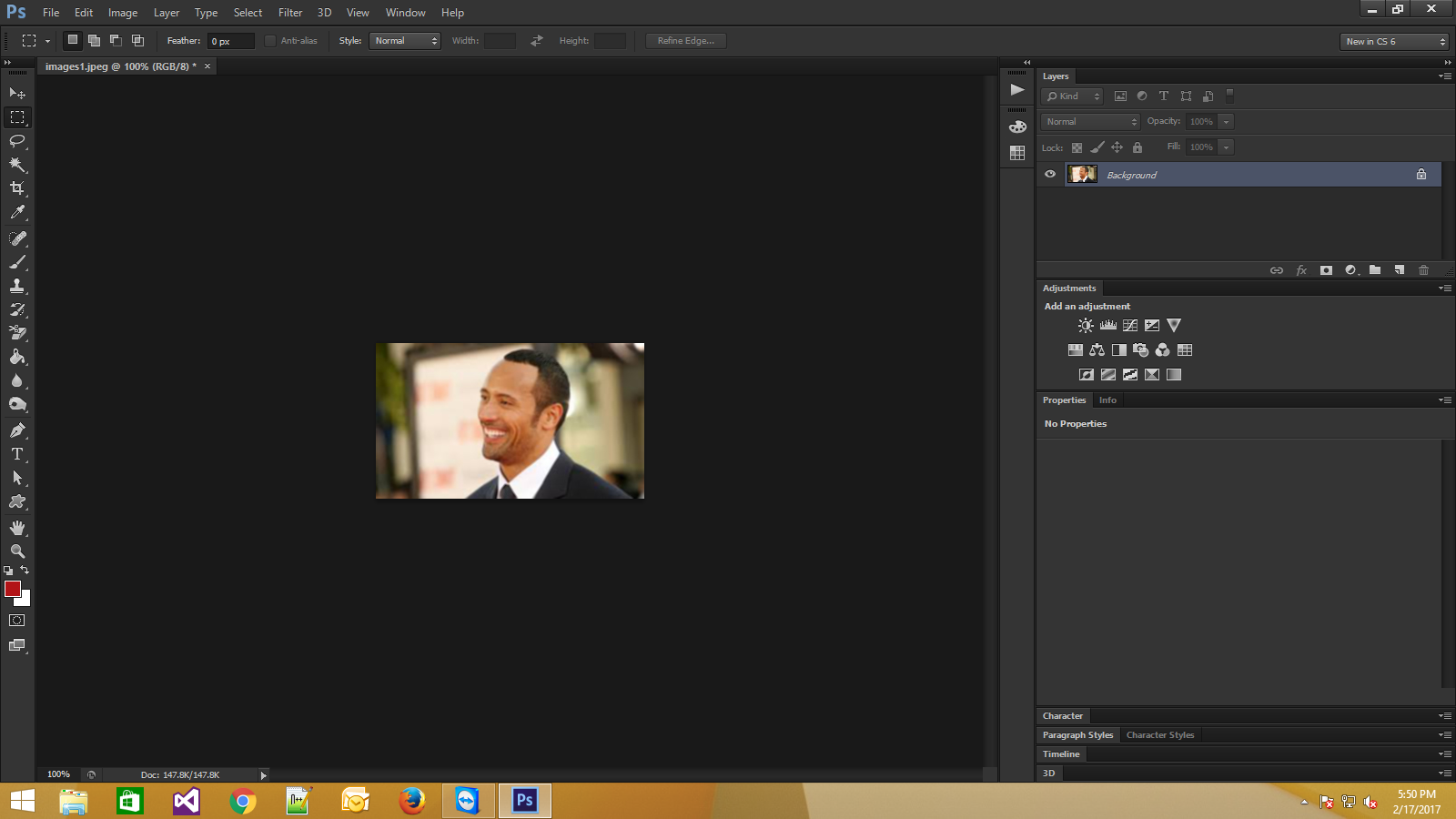Enable Subtract from selection mode

(x=116, y=40)
